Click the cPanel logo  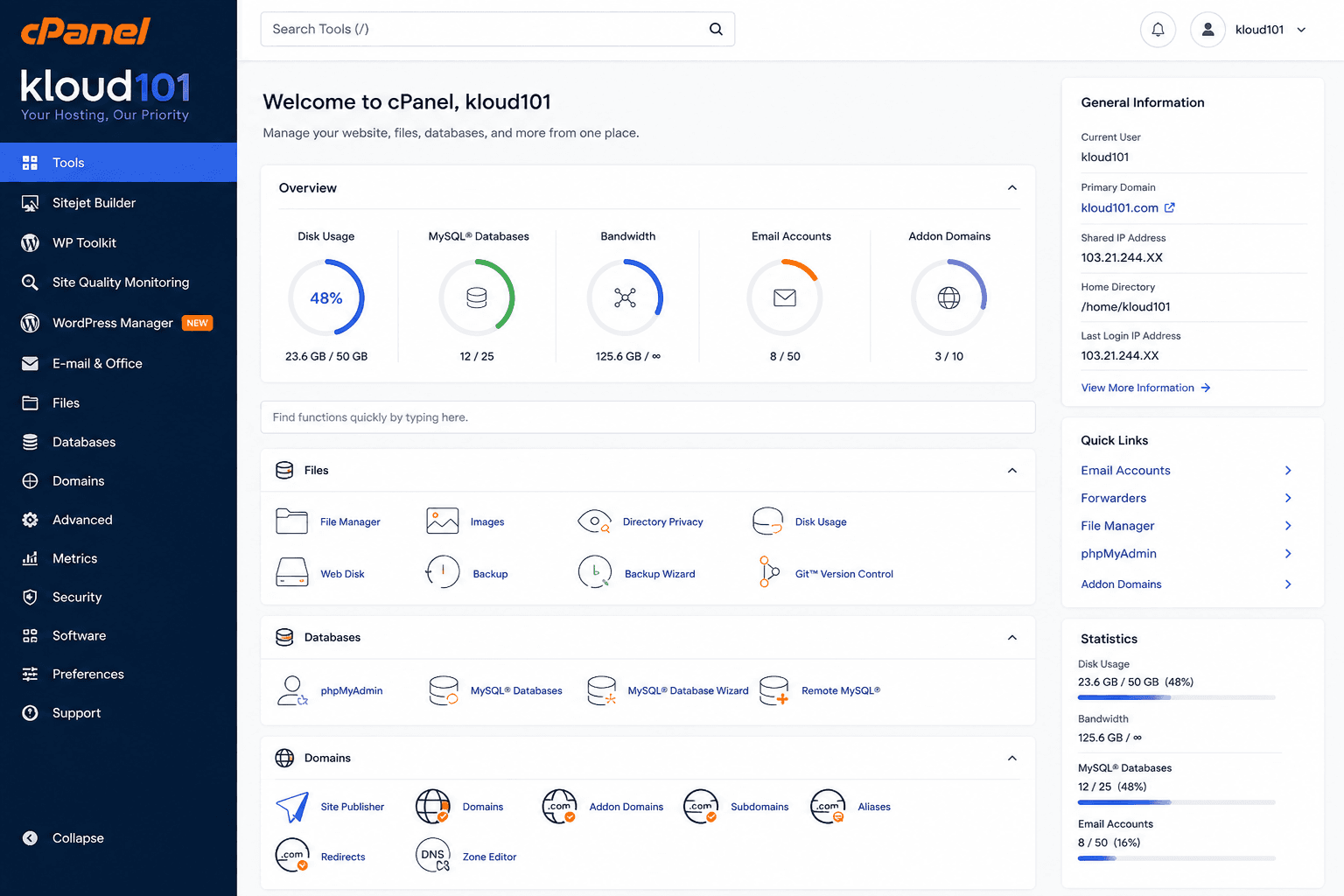[x=86, y=31]
